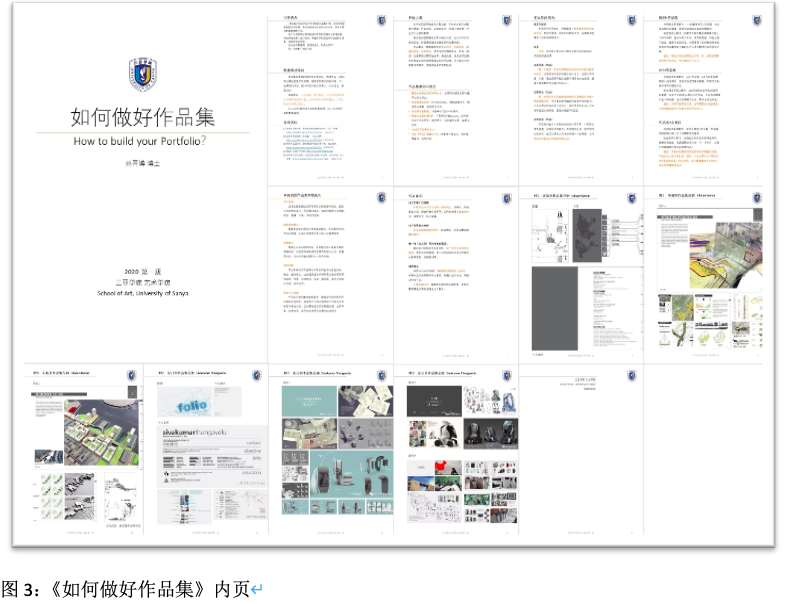The width and height of the screenshot is (785, 604).
Task: Click the shield logo on the bottom-left example page
Action: tap(133, 376)
